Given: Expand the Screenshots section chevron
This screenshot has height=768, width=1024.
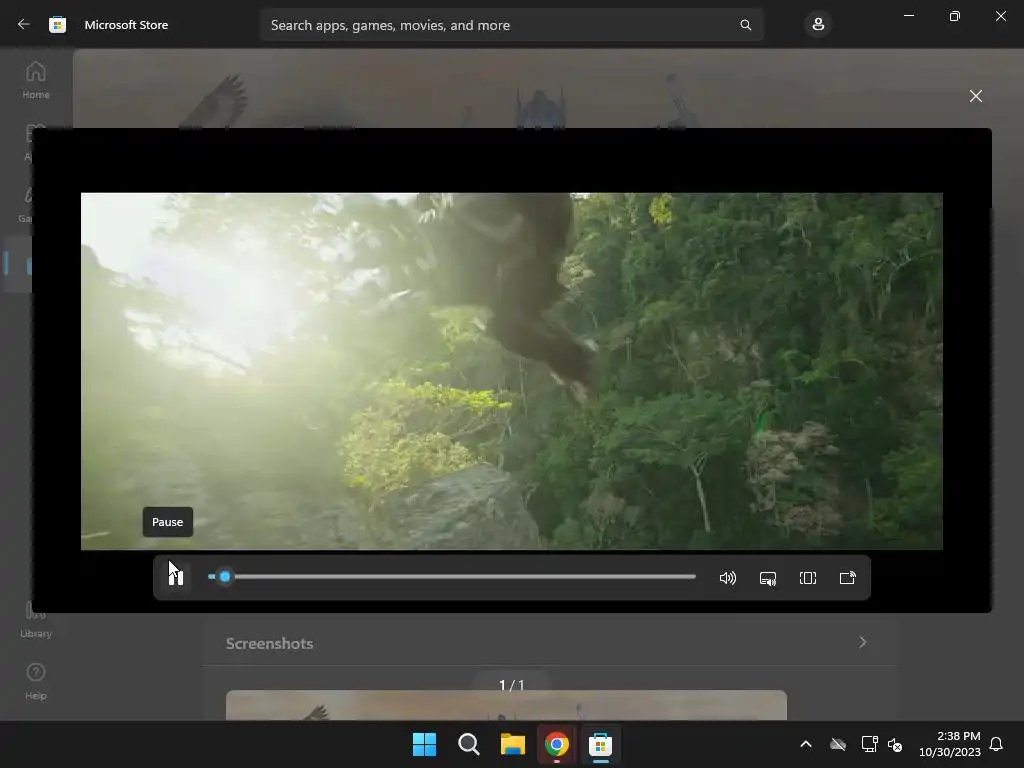Looking at the screenshot, I should (863, 643).
